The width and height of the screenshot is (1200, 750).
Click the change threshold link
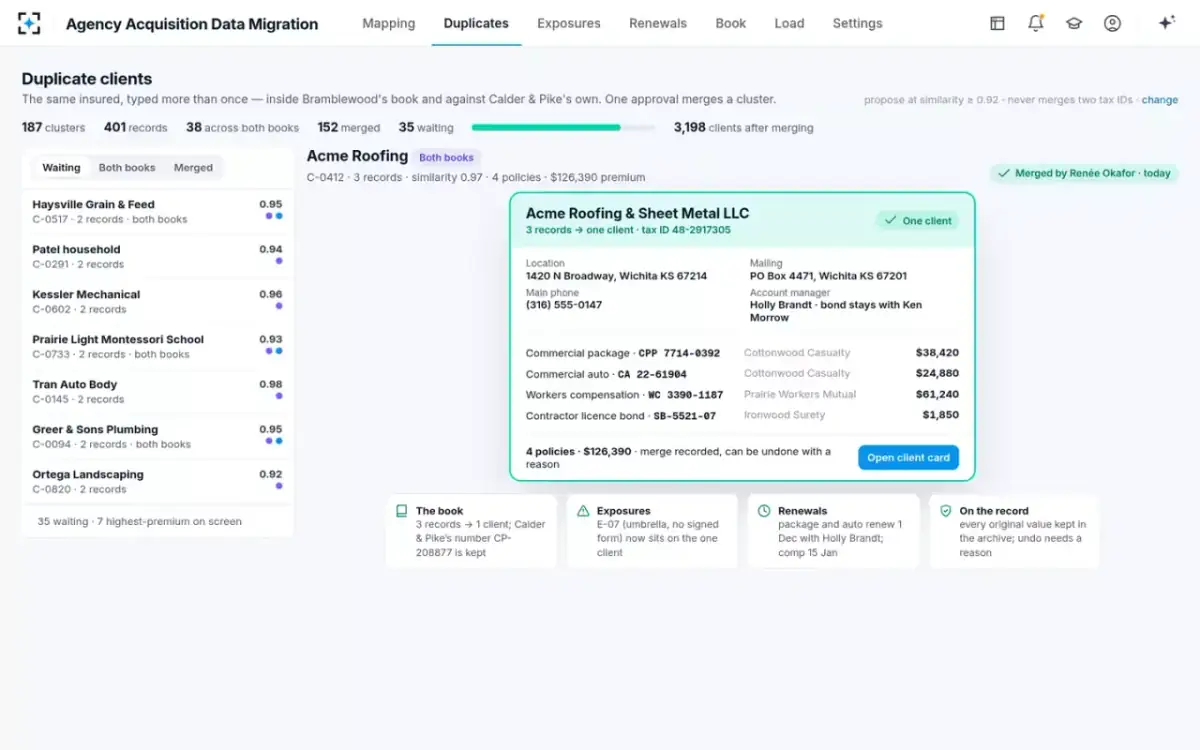point(1160,100)
